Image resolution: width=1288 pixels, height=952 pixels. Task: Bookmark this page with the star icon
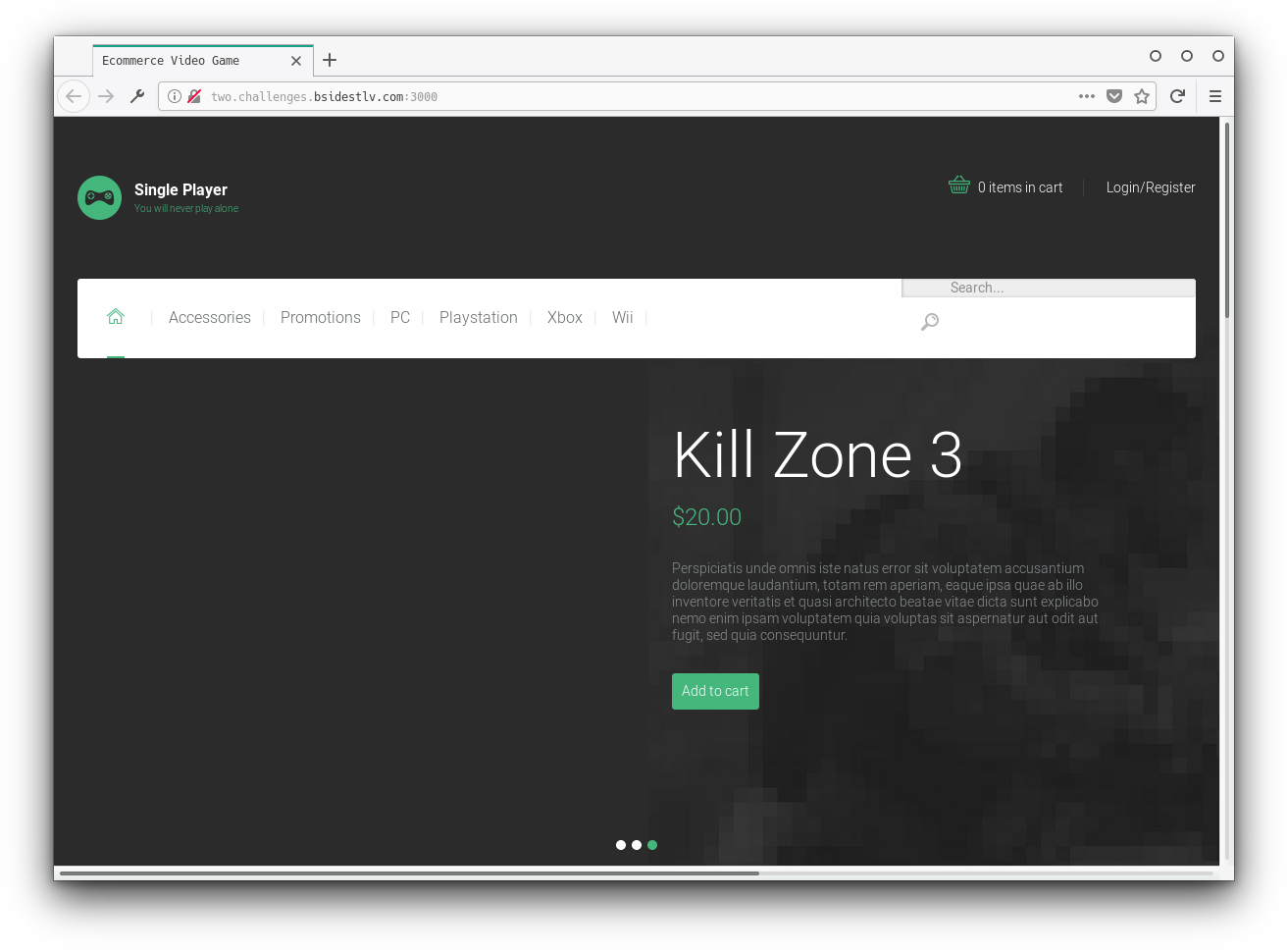point(1142,96)
